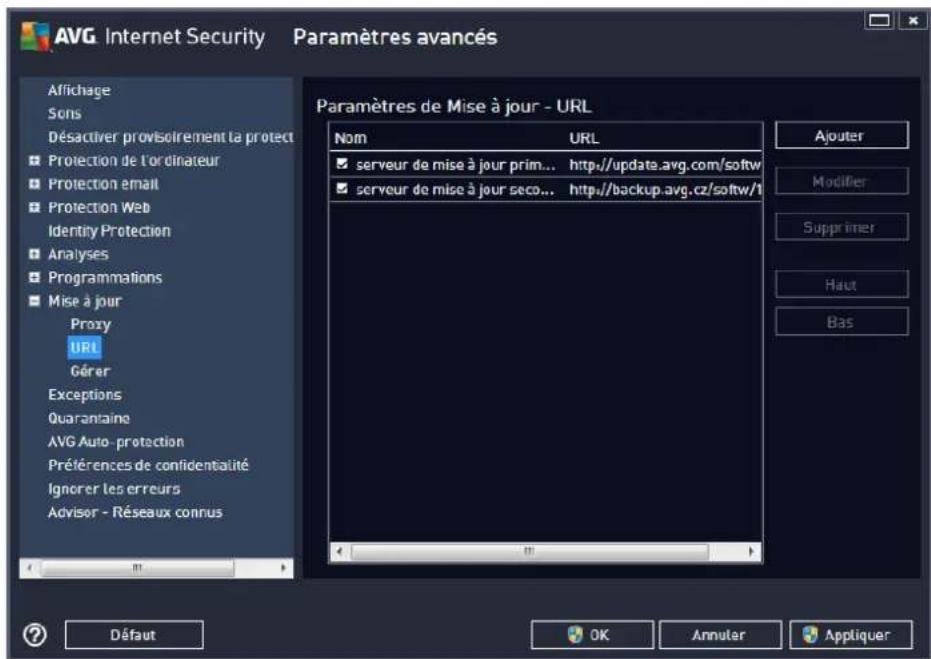The image size is (931, 659).
Task: Click URL list scrollbar left arrow
Action: pos(339,552)
